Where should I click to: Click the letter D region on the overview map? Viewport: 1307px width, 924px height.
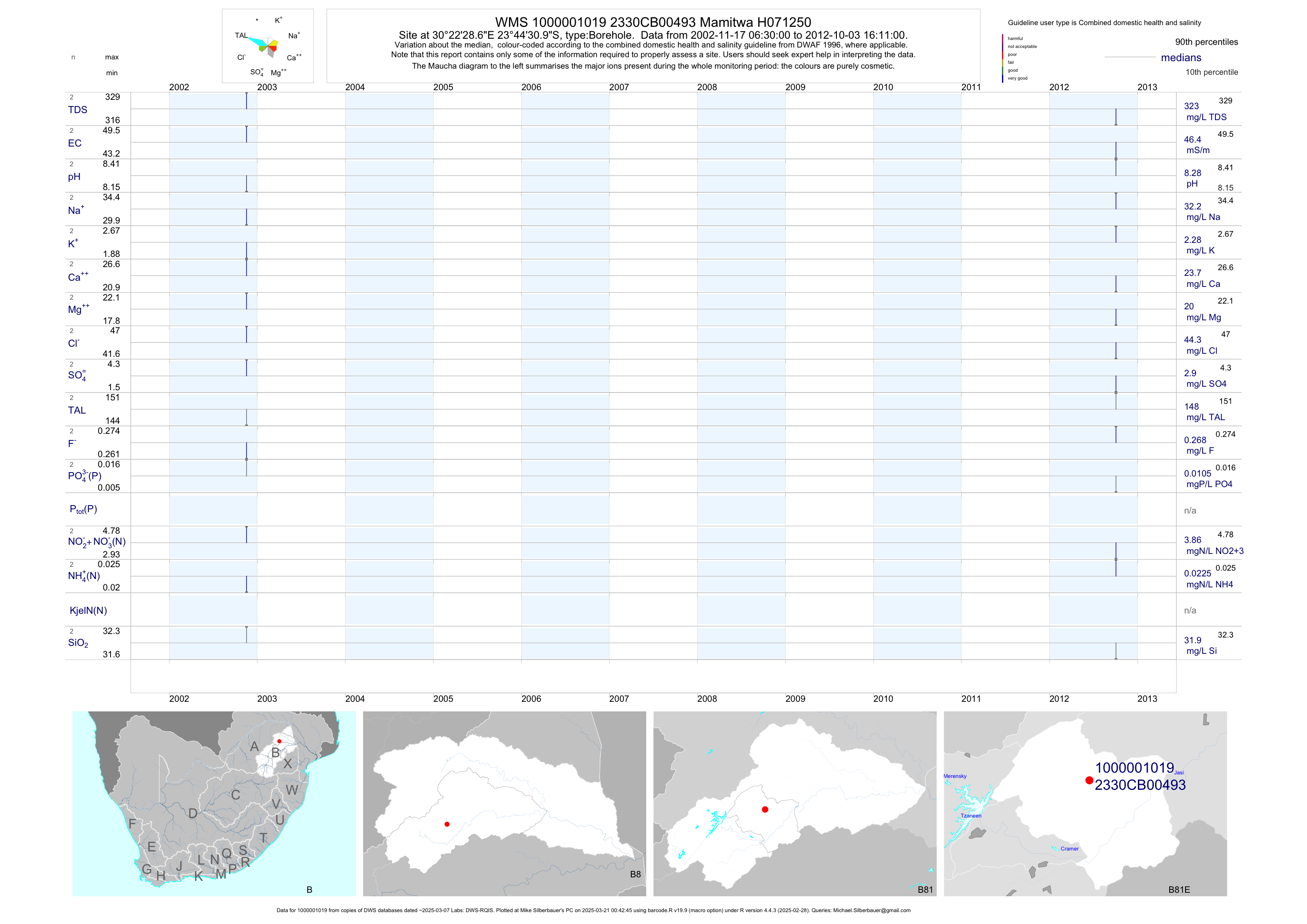[193, 813]
